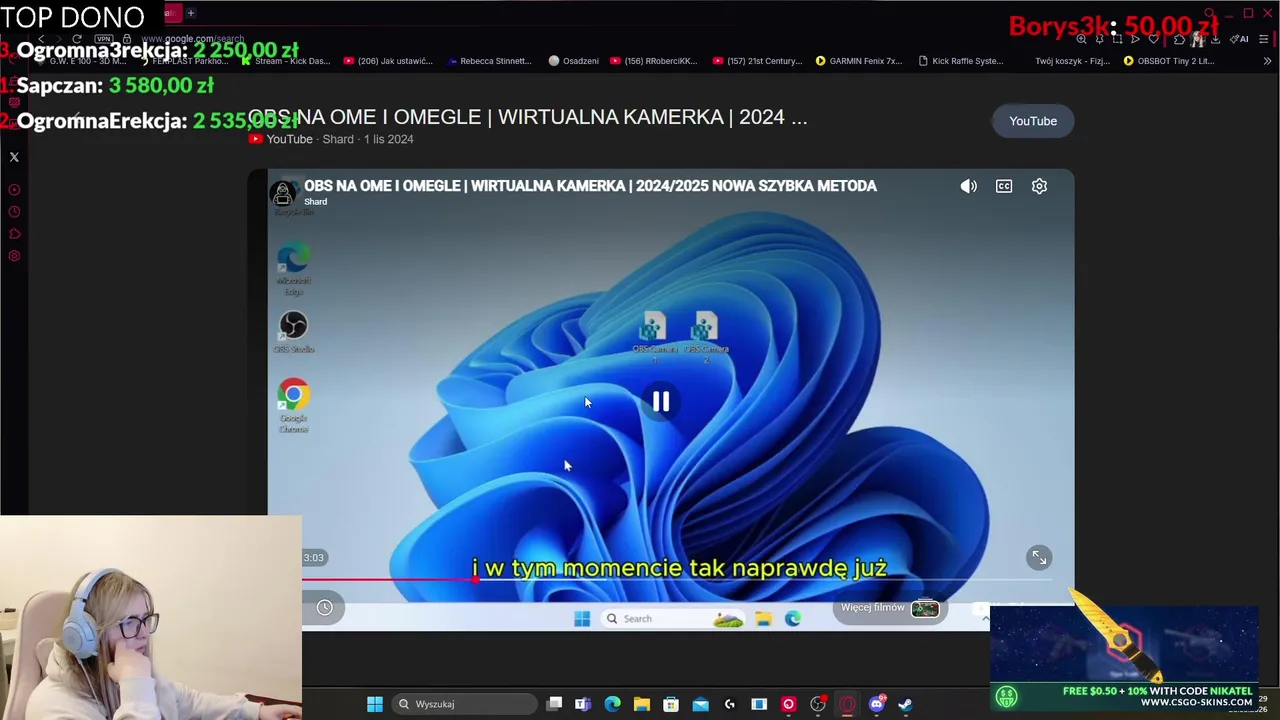Click the Więcej filmów button
The height and width of the screenshot is (720, 1280).
[x=890, y=608]
